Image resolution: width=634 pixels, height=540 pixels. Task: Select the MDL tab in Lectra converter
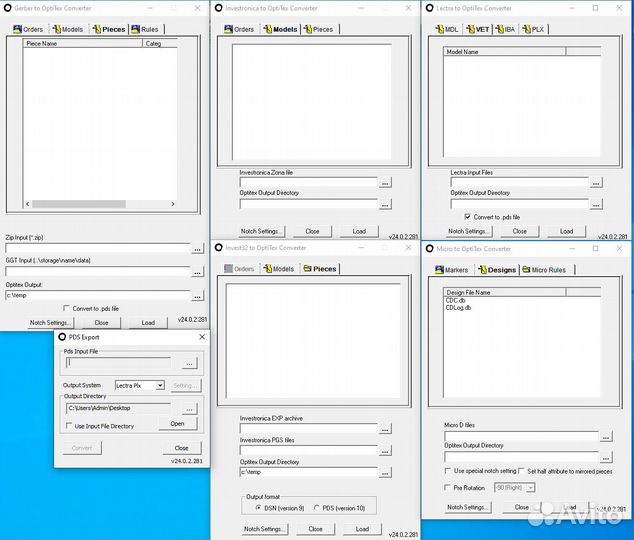click(447, 29)
